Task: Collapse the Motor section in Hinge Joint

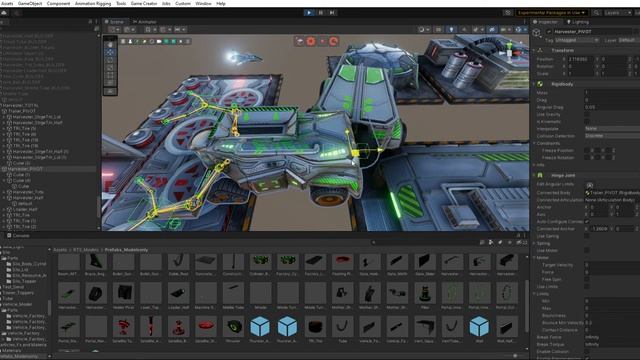Action: [534, 258]
